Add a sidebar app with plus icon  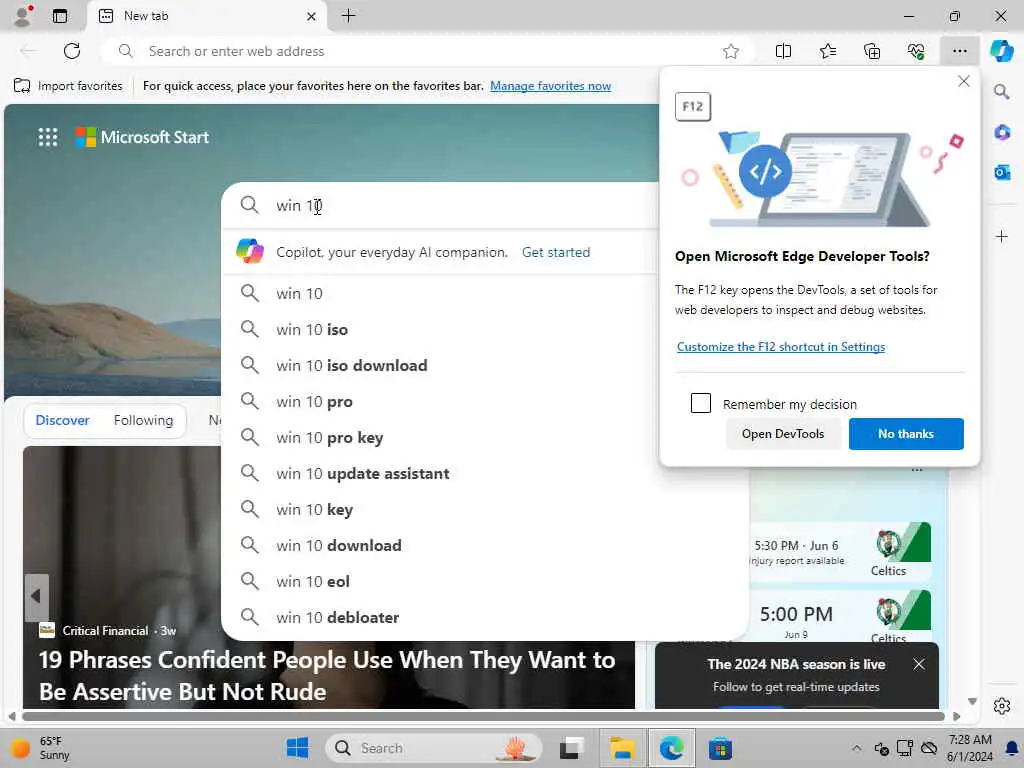click(x=1002, y=236)
